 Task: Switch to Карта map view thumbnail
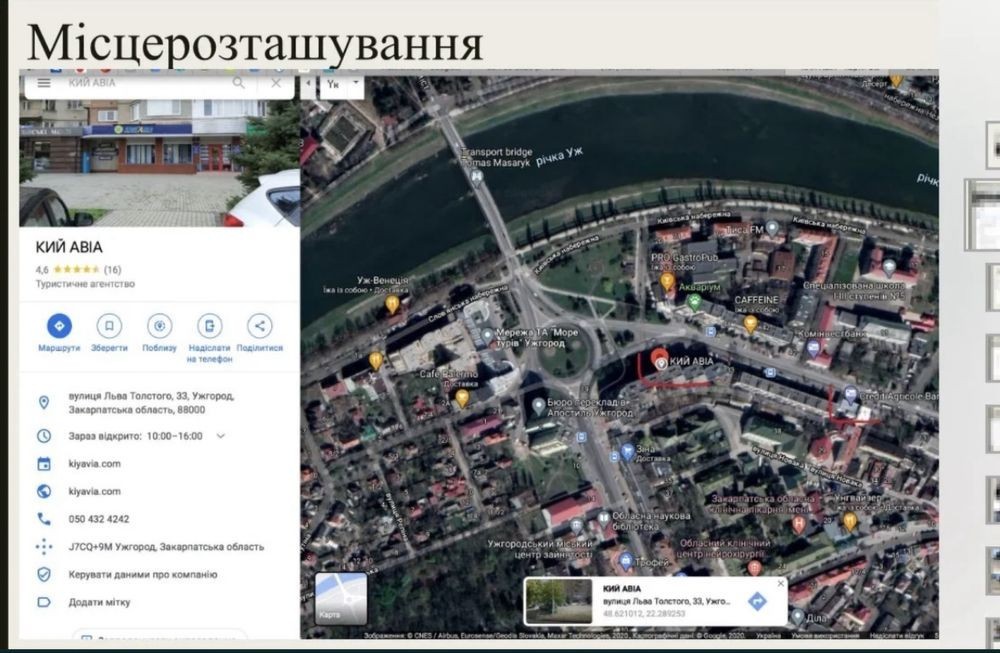[341, 598]
